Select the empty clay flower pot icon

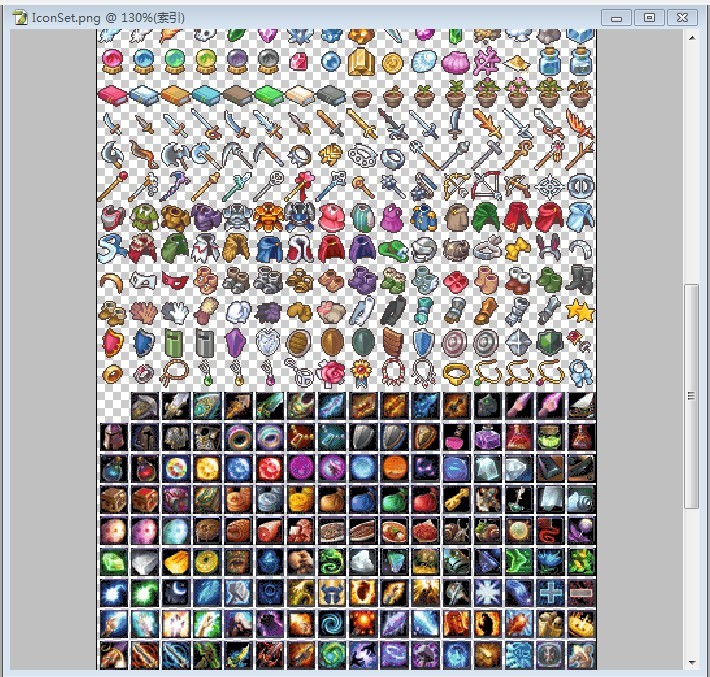[x=362, y=97]
